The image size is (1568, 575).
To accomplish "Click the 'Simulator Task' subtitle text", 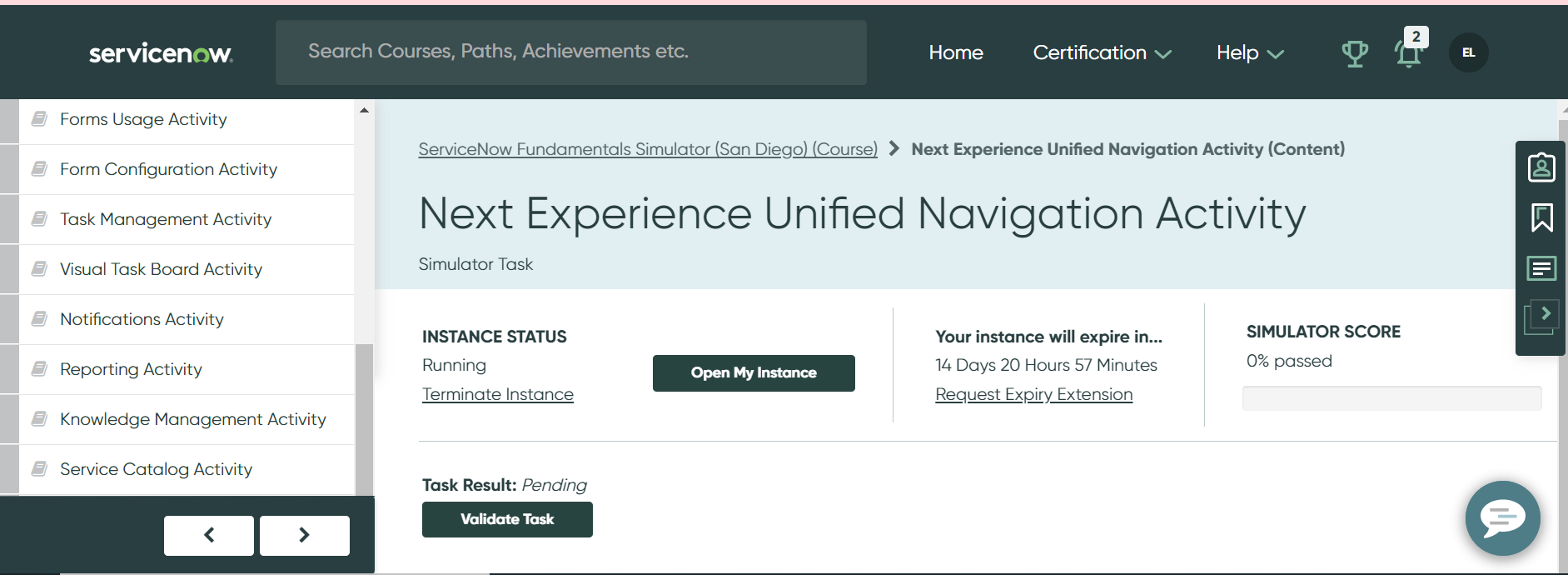I will pos(475,264).
